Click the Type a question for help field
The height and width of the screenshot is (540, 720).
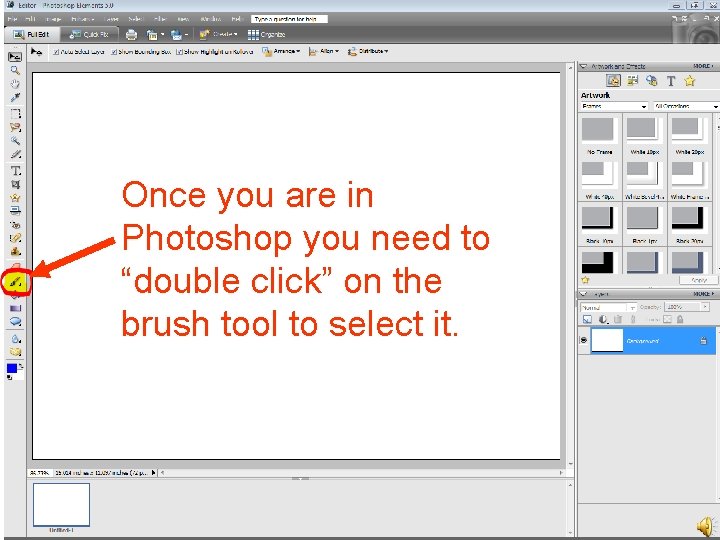click(x=289, y=19)
